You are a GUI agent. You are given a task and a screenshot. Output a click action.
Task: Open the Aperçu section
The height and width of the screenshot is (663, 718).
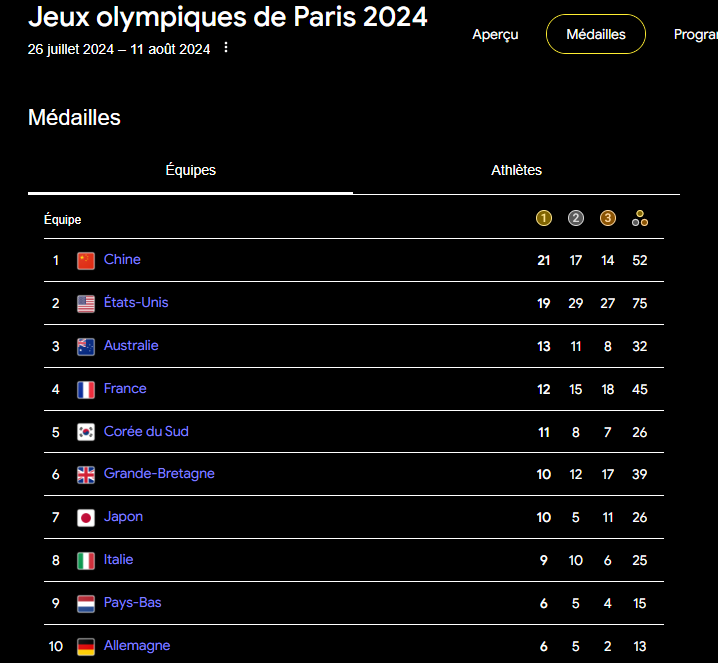coord(495,34)
